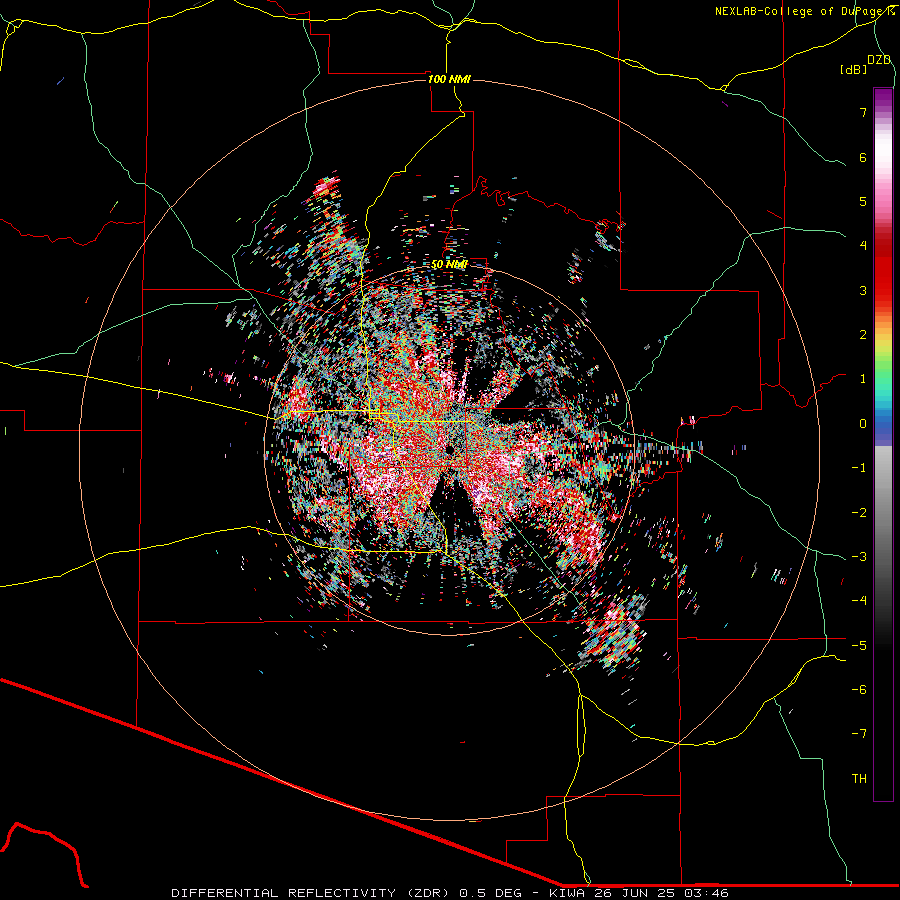Click the "6" tick label on color scale
This screenshot has height=900, width=900.
tap(863, 157)
